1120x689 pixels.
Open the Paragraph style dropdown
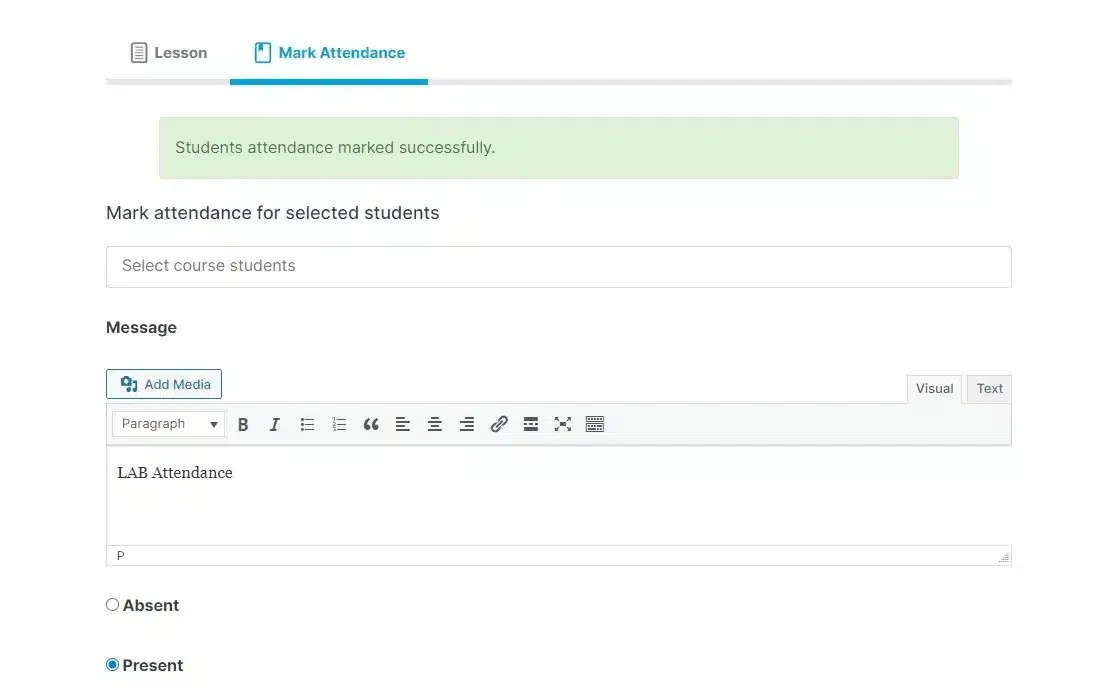point(167,423)
